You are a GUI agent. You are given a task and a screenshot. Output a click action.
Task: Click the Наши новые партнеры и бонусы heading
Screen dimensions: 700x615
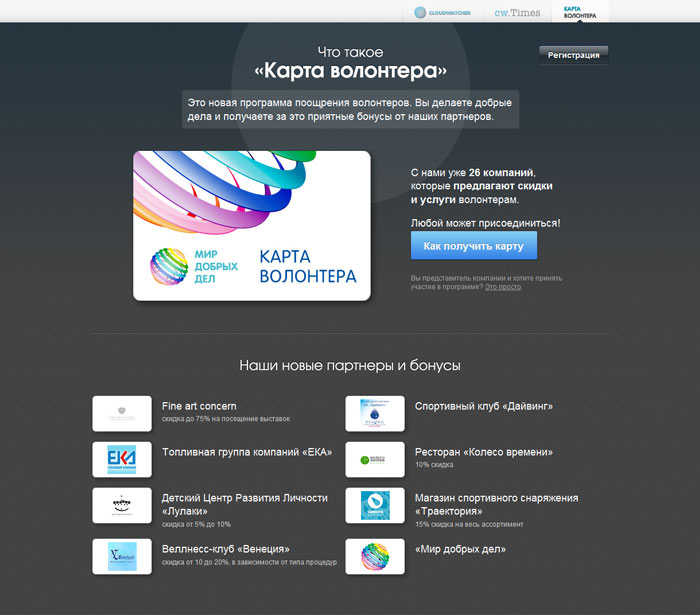coord(350,366)
